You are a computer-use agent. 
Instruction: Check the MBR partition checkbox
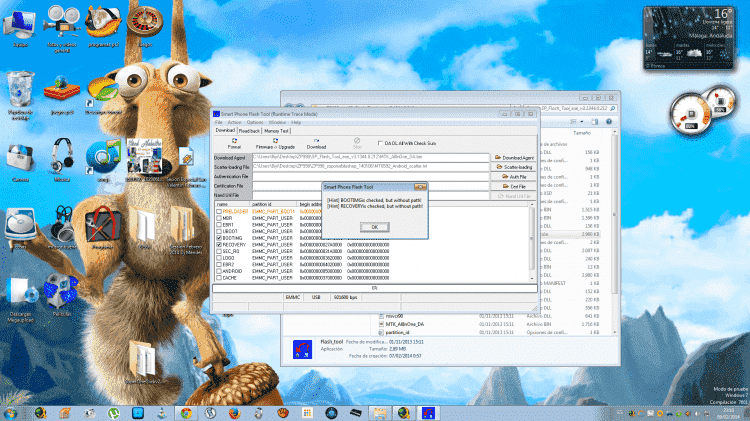tap(219, 218)
